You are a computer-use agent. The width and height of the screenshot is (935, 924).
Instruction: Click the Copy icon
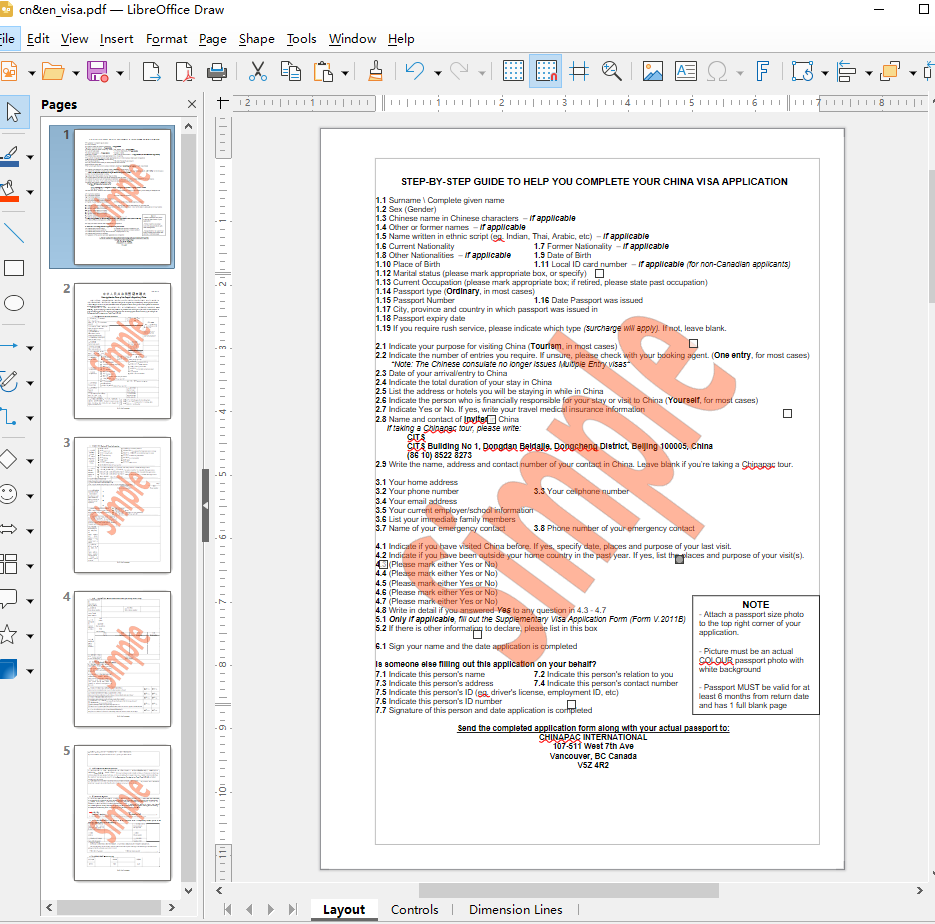[290, 72]
